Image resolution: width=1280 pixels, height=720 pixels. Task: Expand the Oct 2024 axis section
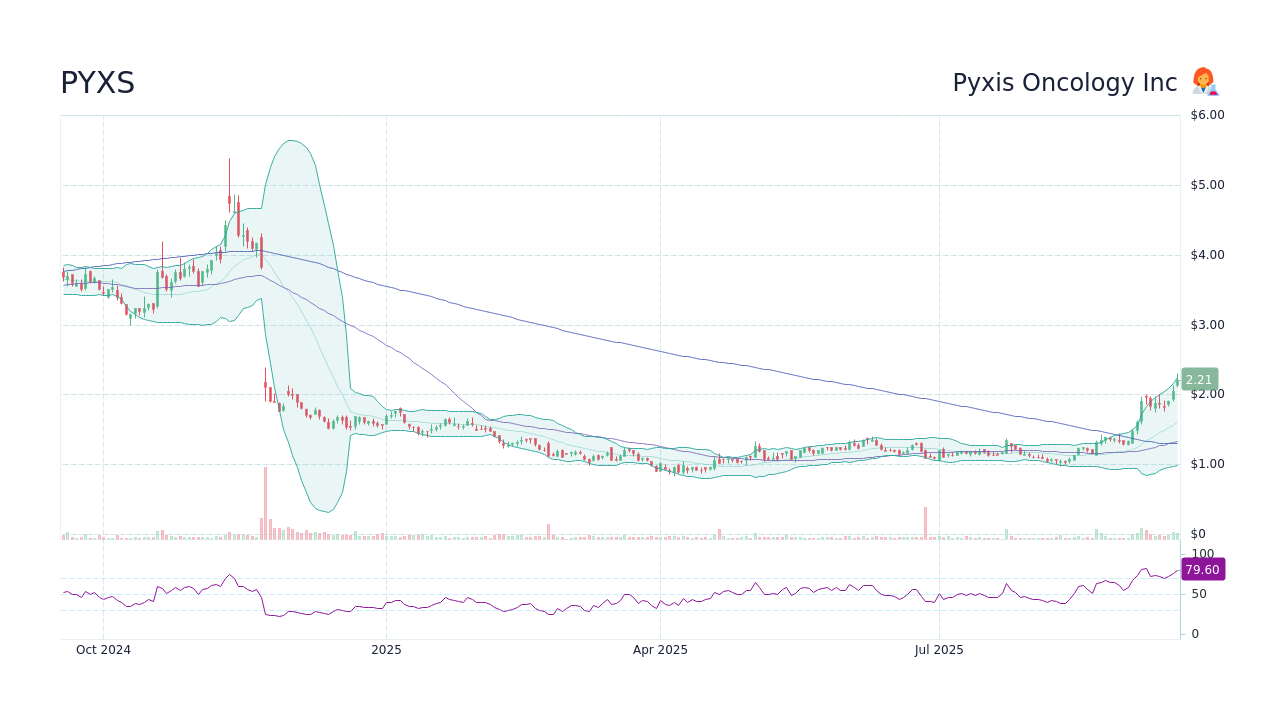click(x=103, y=649)
